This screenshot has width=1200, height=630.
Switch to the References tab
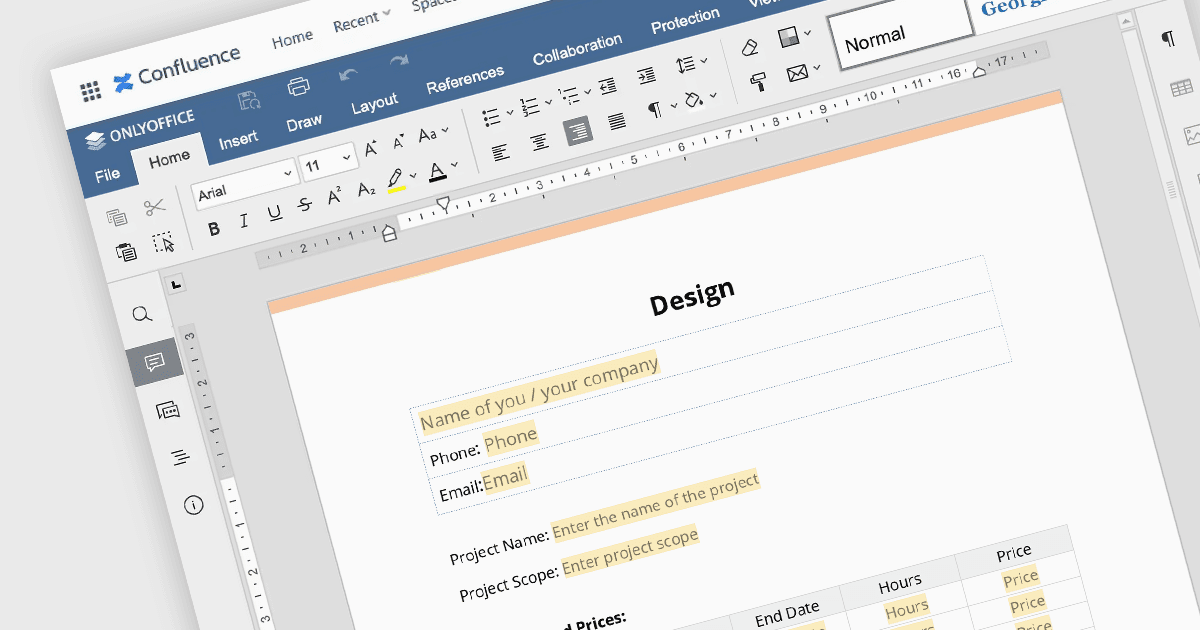click(465, 80)
